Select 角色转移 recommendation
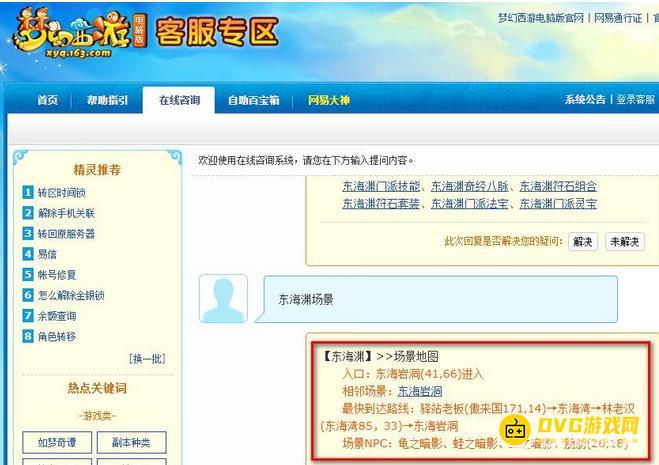The image size is (659, 465). tap(57, 336)
